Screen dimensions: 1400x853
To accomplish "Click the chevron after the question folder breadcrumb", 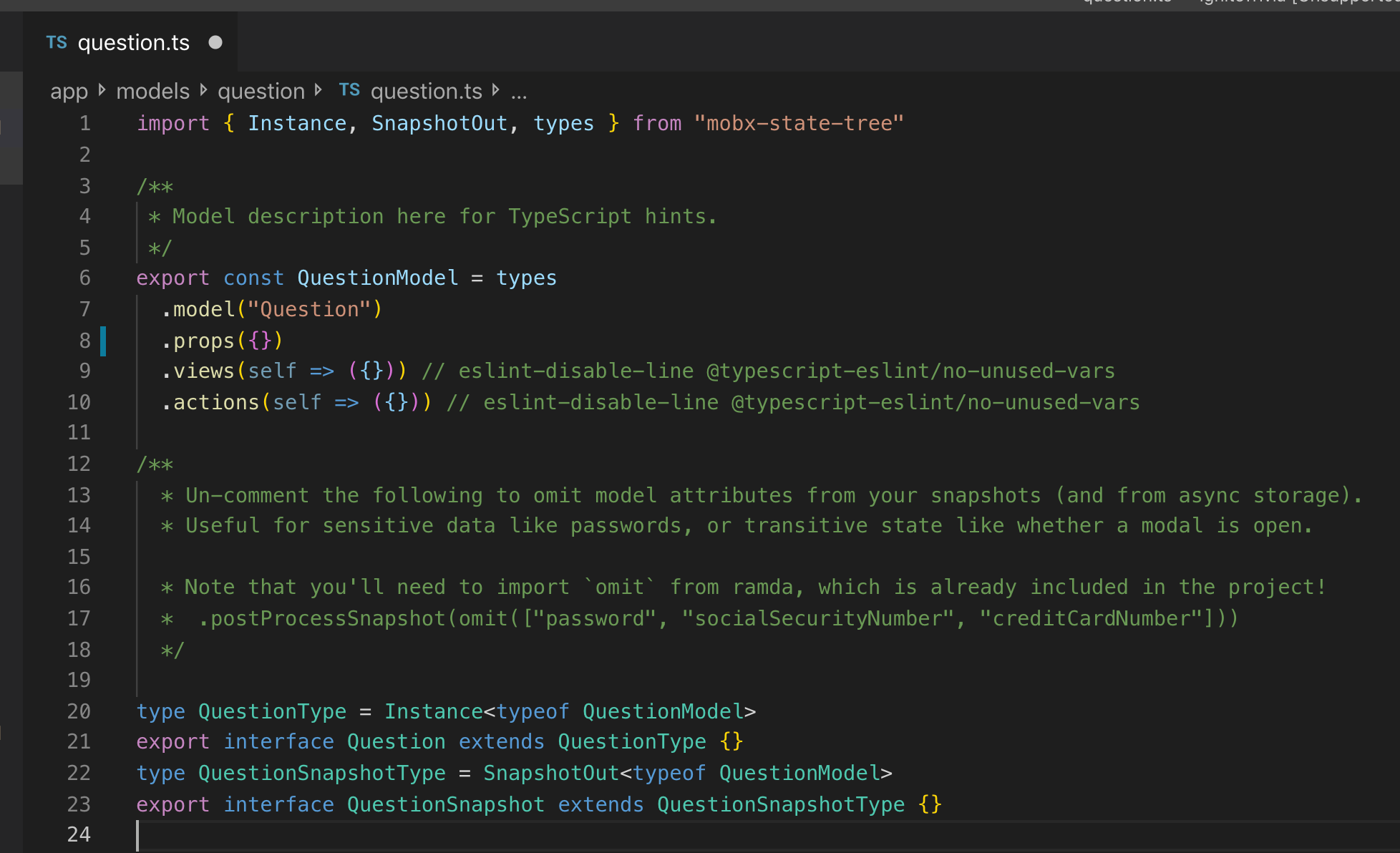I will pyautogui.click(x=319, y=90).
